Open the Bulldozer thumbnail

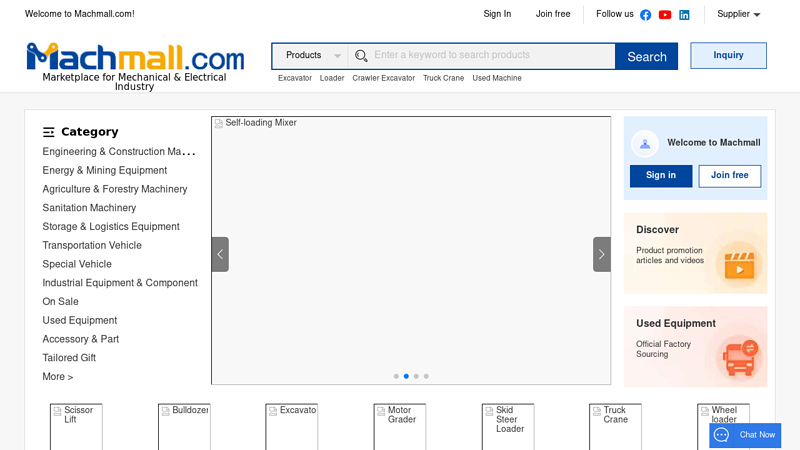click(x=184, y=427)
